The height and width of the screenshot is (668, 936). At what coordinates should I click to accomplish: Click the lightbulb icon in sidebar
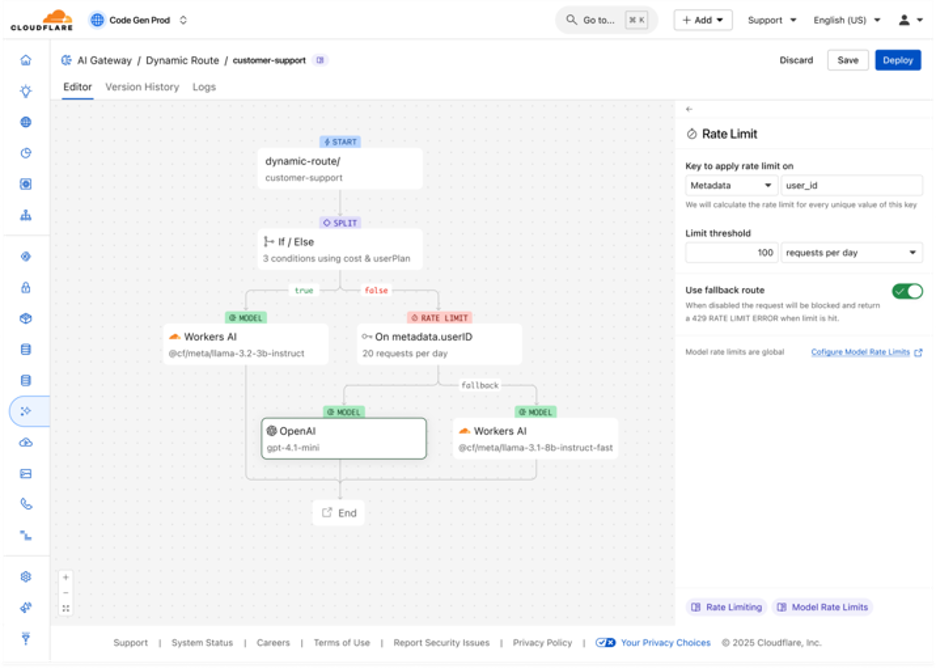tap(26, 91)
